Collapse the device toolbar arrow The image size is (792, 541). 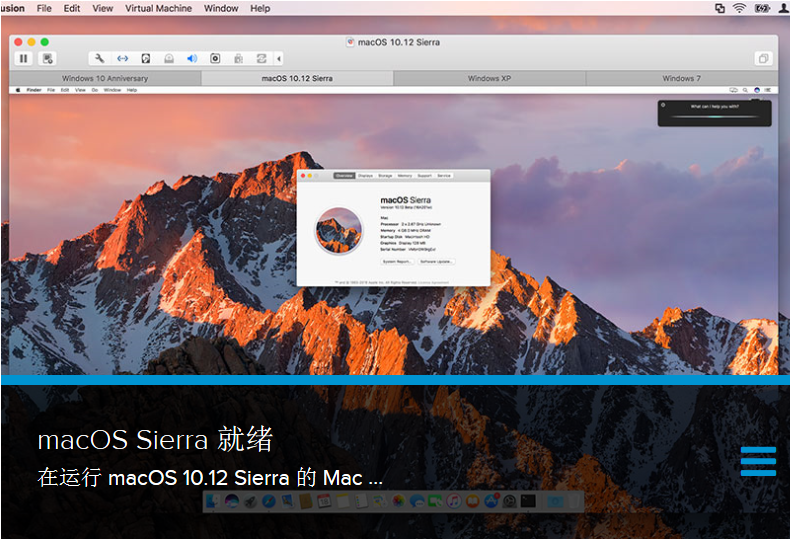click(x=279, y=59)
